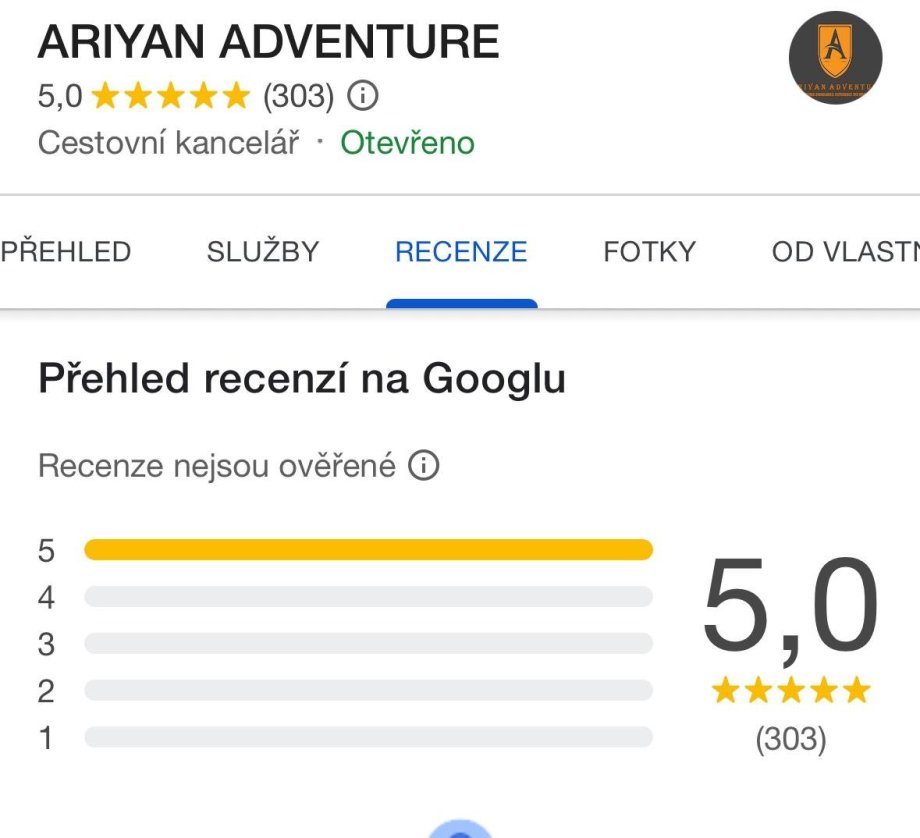Image resolution: width=920 pixels, height=838 pixels.
Task: Click the stars under large 5,0 score
Action: pyautogui.click(x=790, y=690)
